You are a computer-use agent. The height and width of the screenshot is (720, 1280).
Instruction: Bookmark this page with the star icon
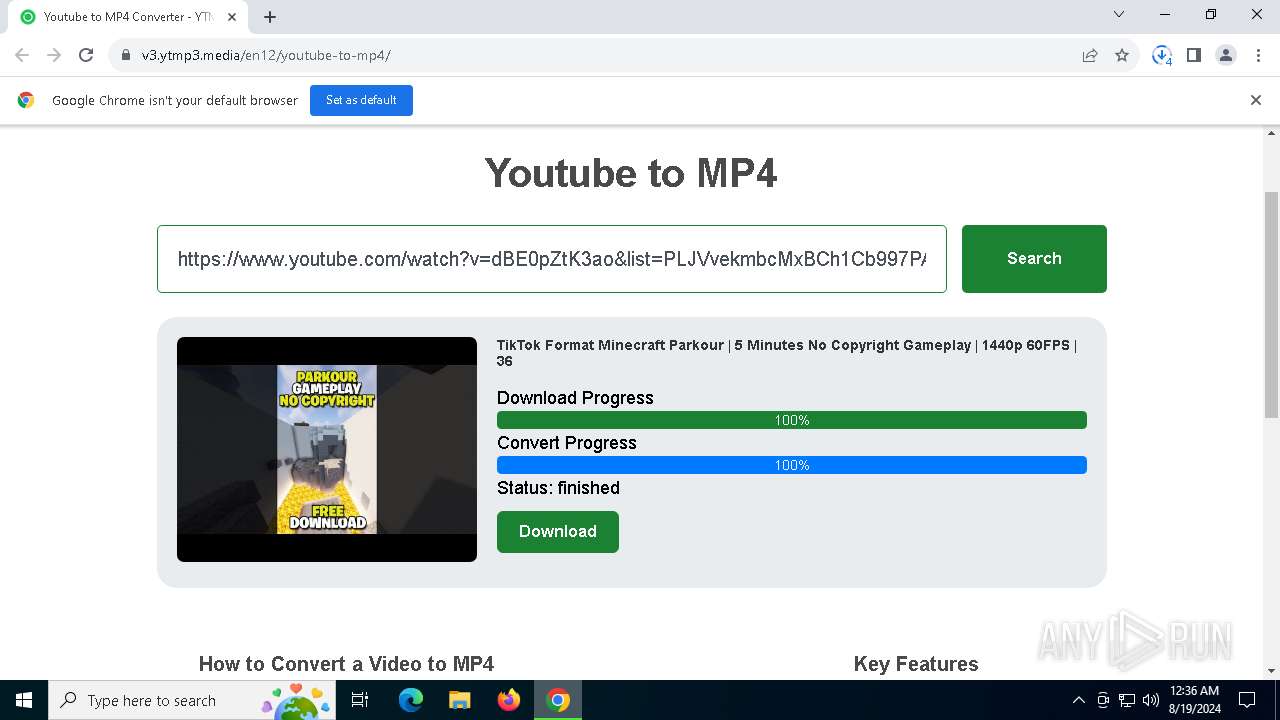pyautogui.click(x=1122, y=55)
